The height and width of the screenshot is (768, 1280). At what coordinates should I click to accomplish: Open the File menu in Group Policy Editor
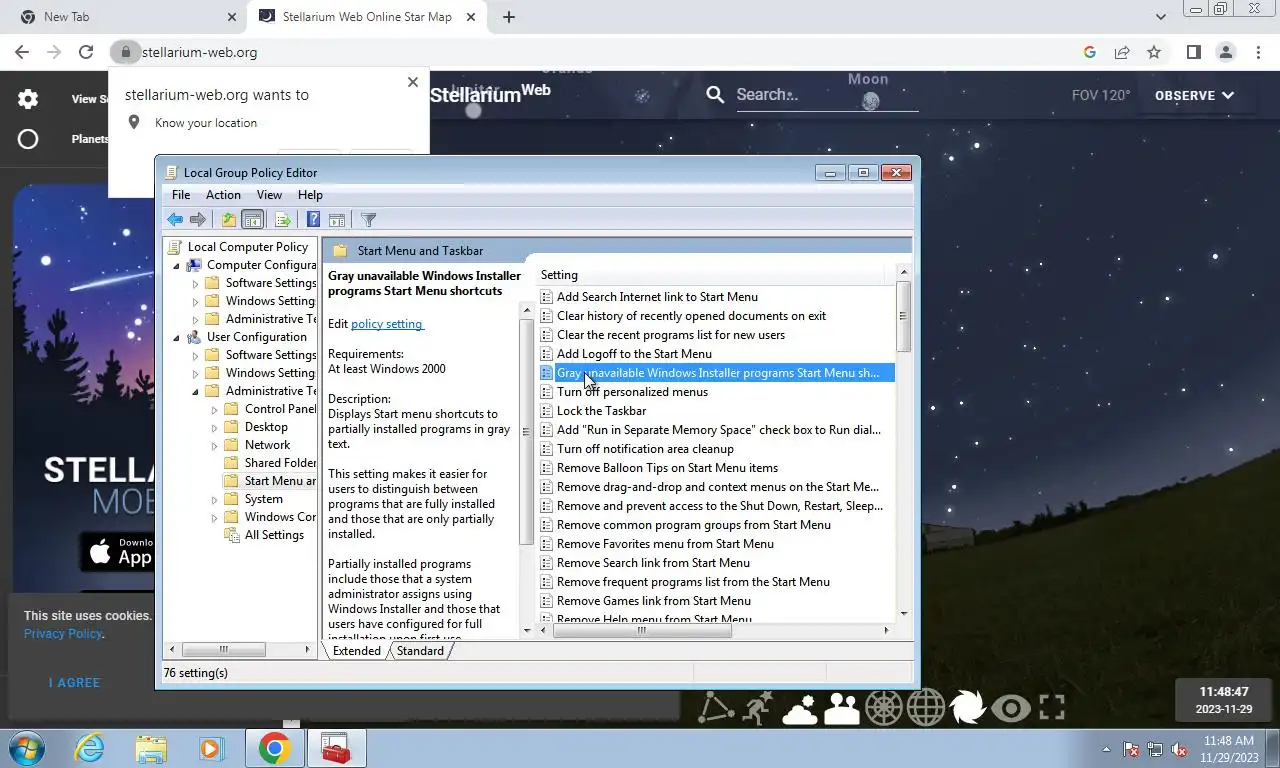point(181,195)
